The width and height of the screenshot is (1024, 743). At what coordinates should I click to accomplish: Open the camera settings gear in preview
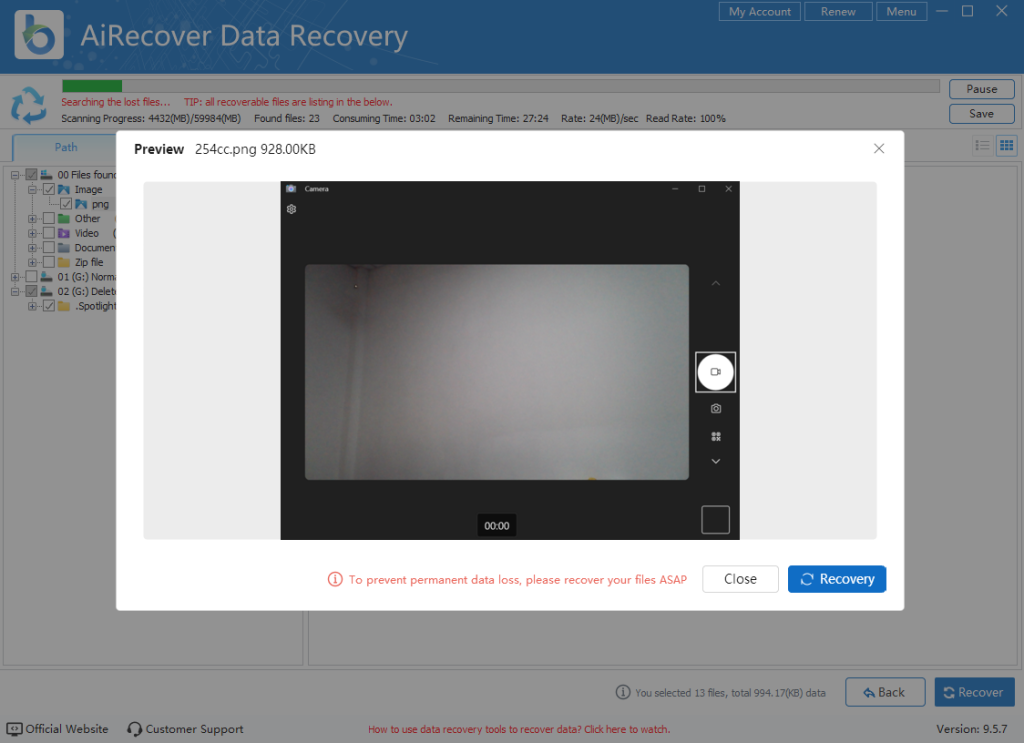click(x=291, y=209)
